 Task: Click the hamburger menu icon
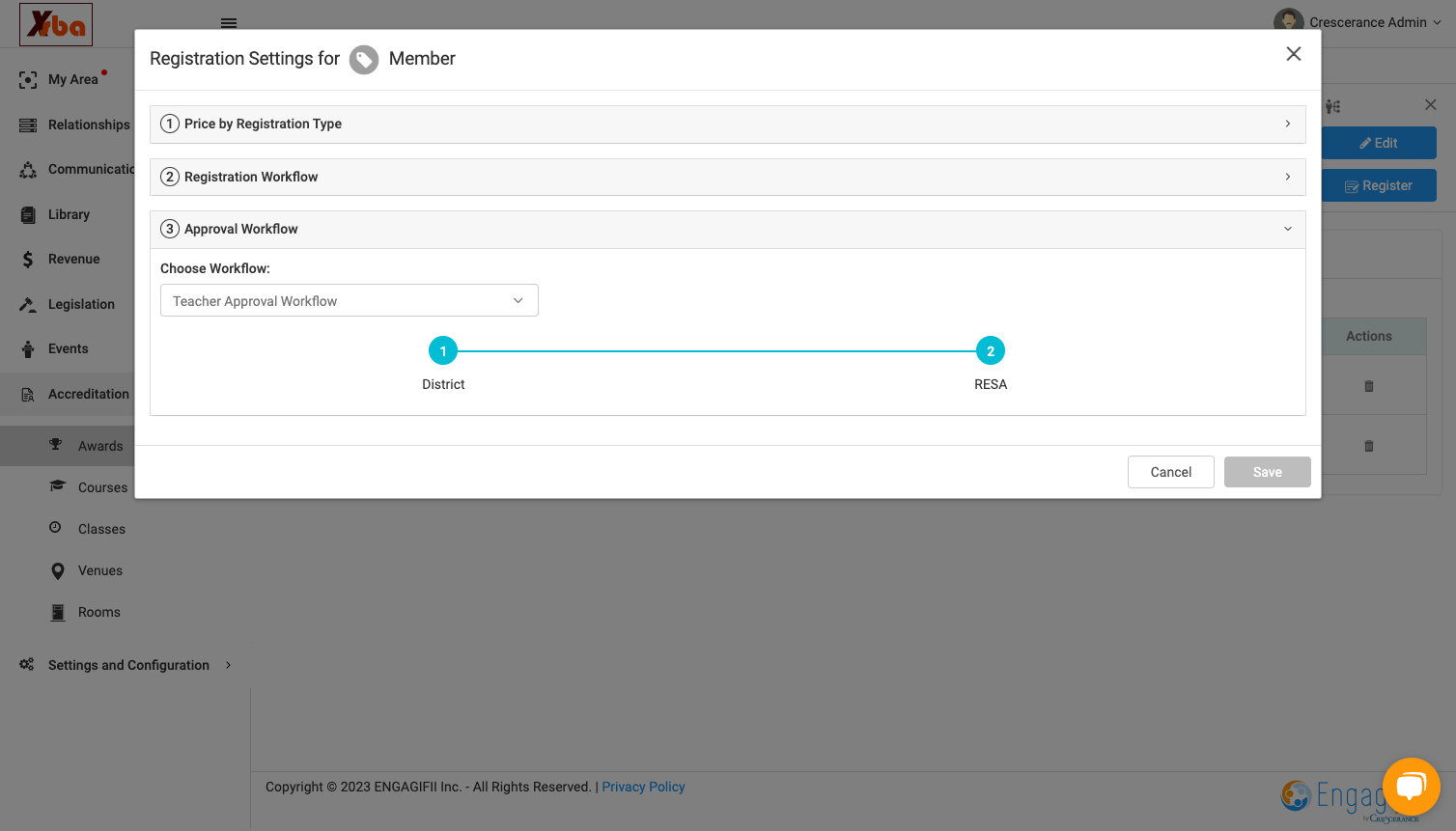pyautogui.click(x=229, y=23)
